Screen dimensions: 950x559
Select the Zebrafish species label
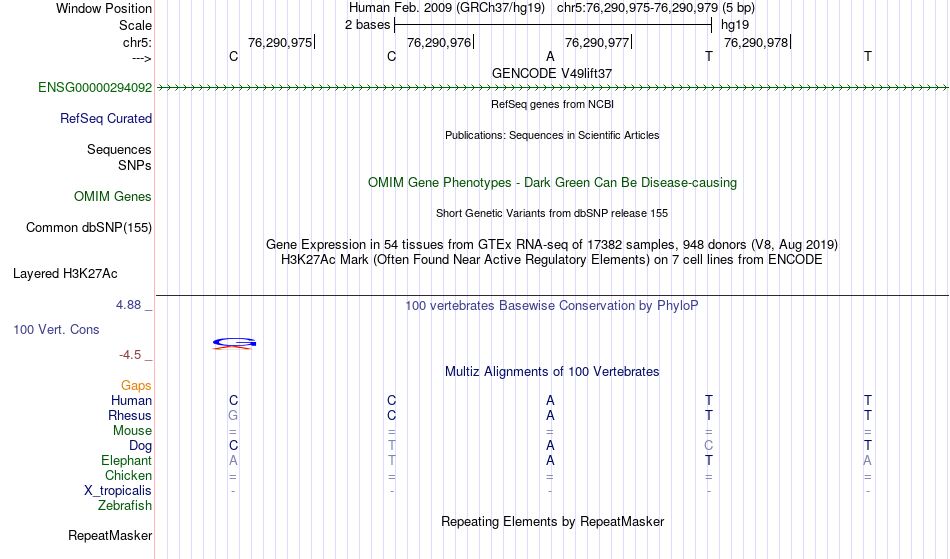(125, 506)
